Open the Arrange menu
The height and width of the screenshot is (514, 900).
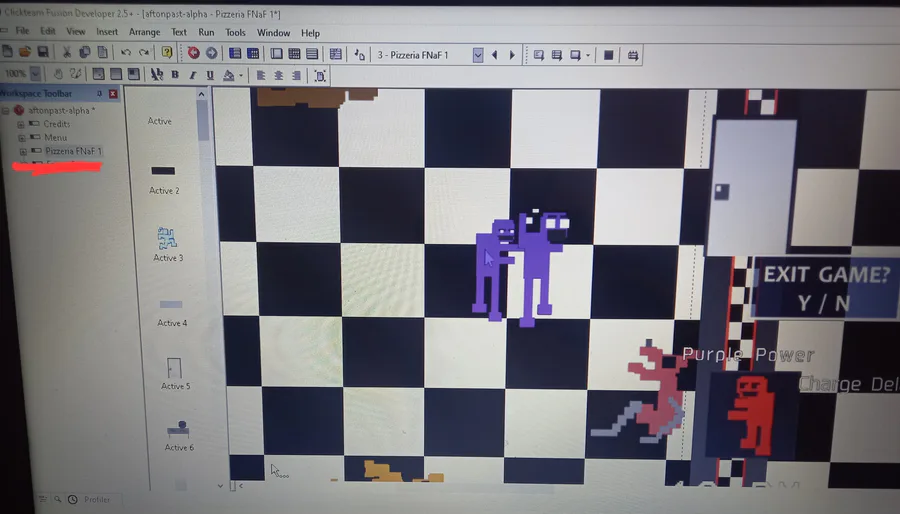[x=144, y=32]
